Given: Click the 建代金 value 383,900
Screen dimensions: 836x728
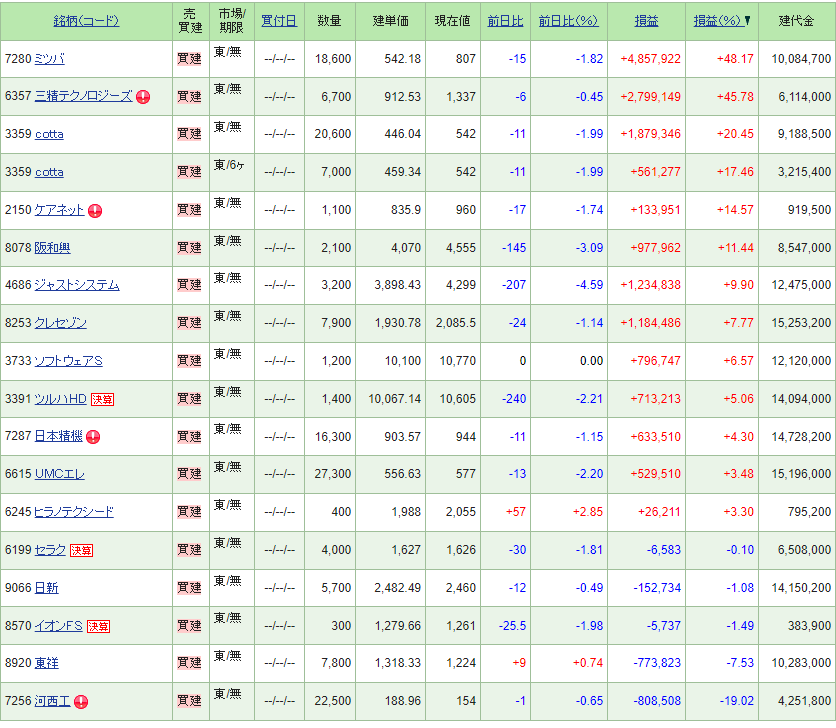Looking at the screenshot, I should pyautogui.click(x=809, y=626).
